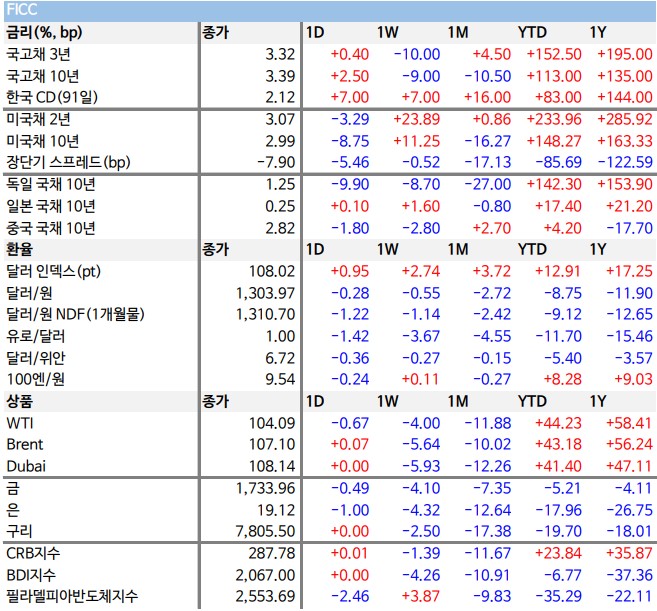This screenshot has height=611, width=657.
Task: Select BDI지수 1Y value -37.36
Action: point(629,575)
